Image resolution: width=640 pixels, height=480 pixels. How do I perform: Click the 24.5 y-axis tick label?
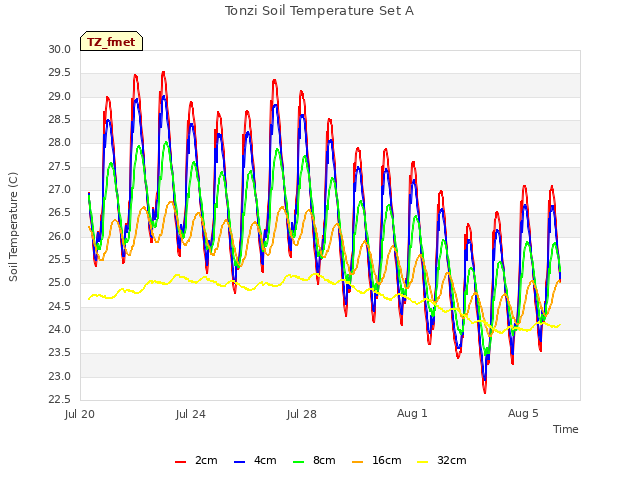[x=60, y=306]
